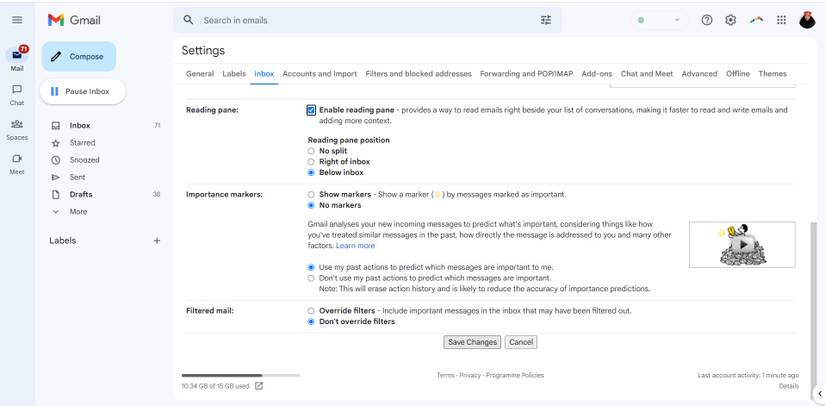Open the Settings gear icon
This screenshot has height=406, width=825.
point(731,20)
